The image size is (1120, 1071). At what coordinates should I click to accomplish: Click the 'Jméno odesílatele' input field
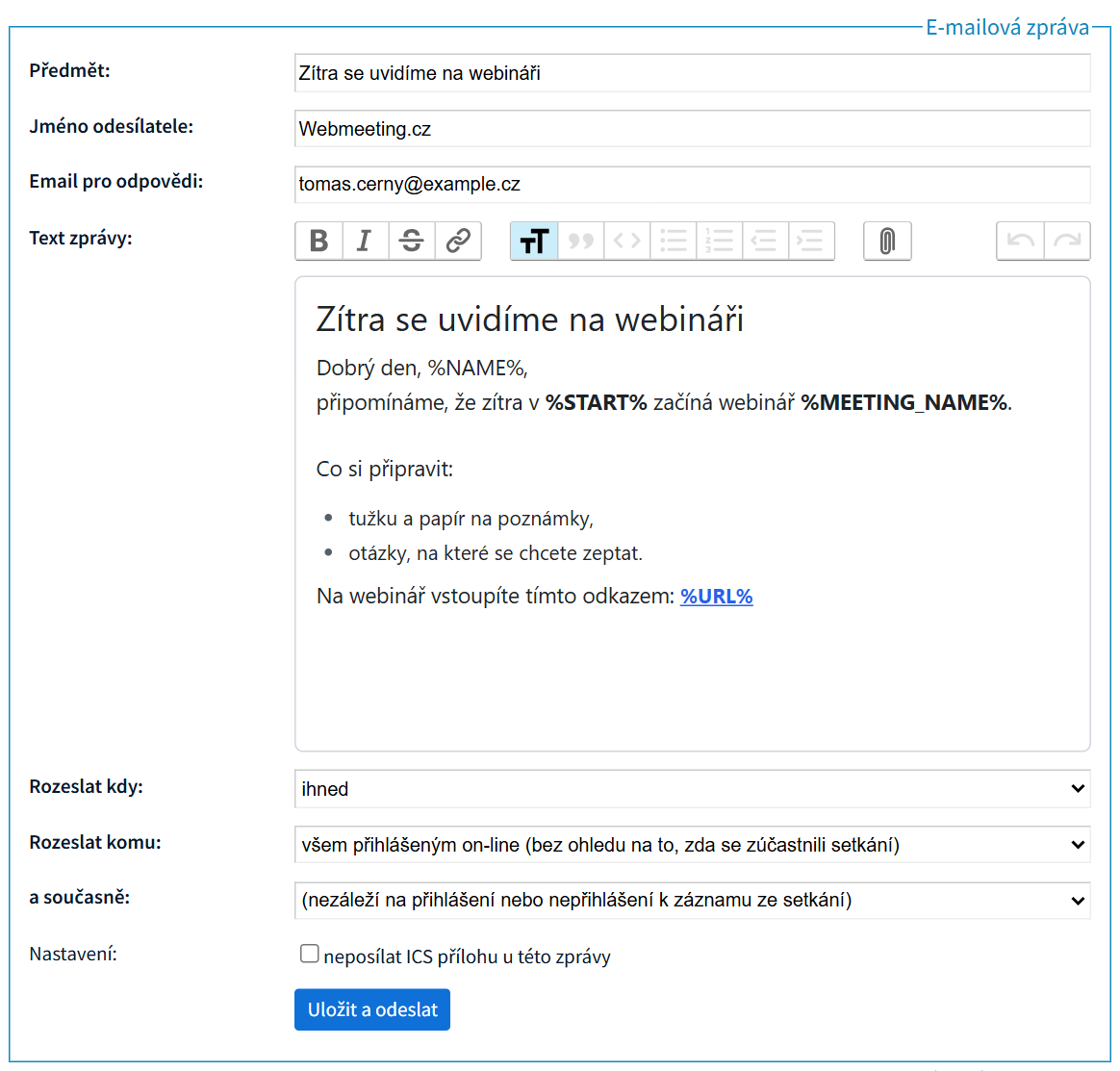[x=692, y=129]
